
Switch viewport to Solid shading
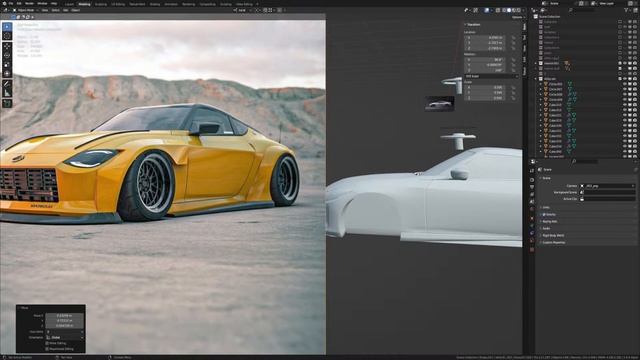509,10
